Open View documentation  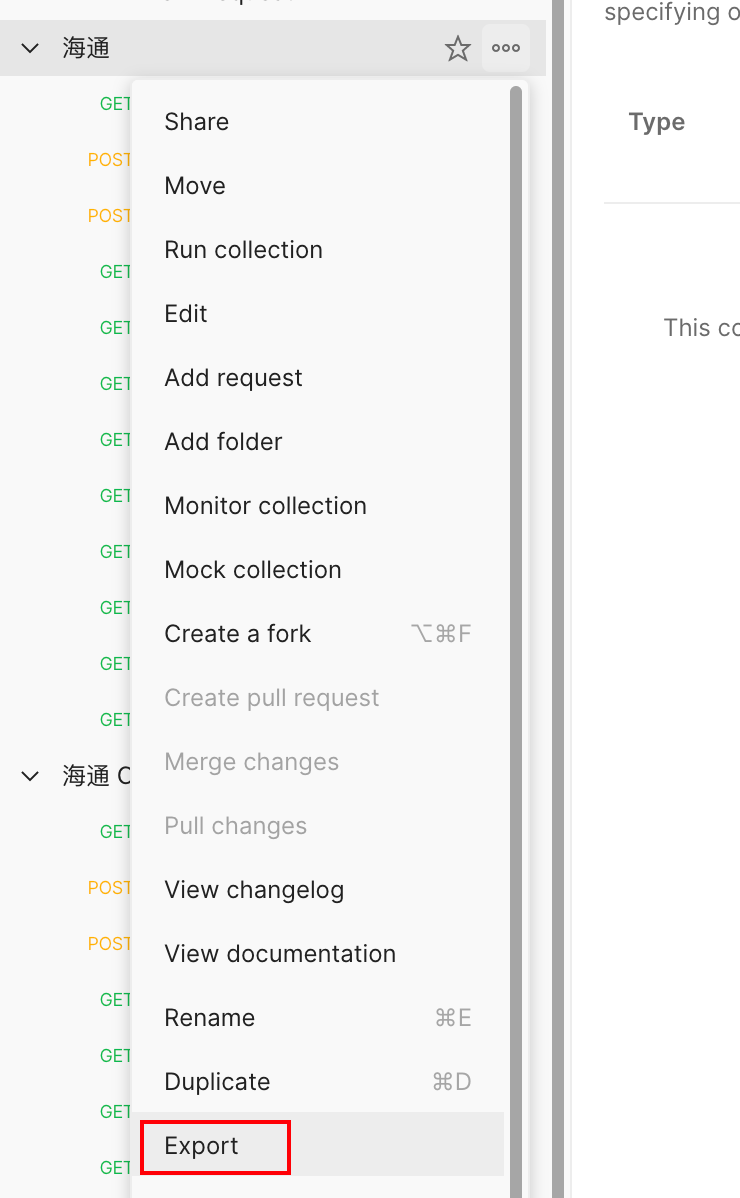pos(280,953)
